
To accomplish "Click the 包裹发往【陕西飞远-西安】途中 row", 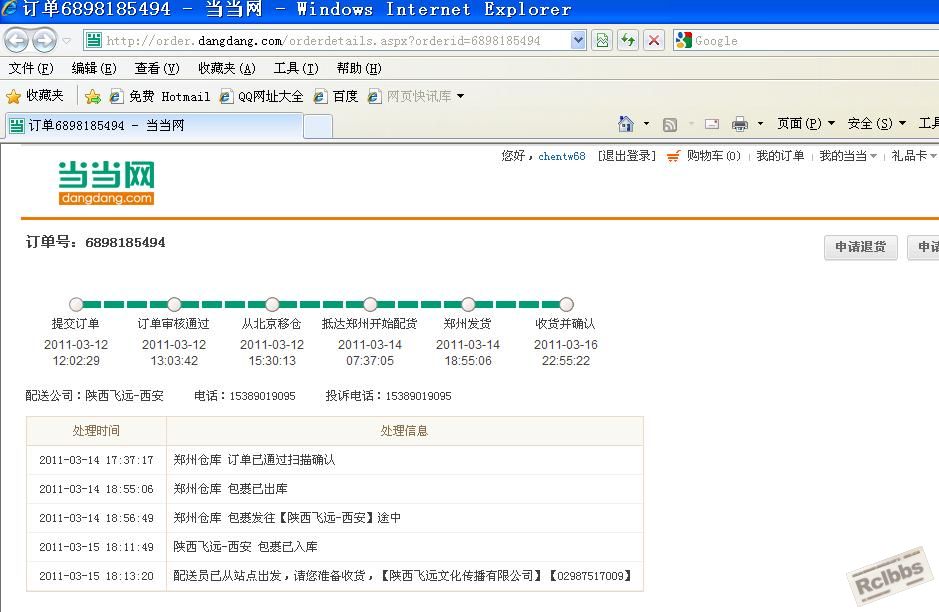I will point(335,518).
